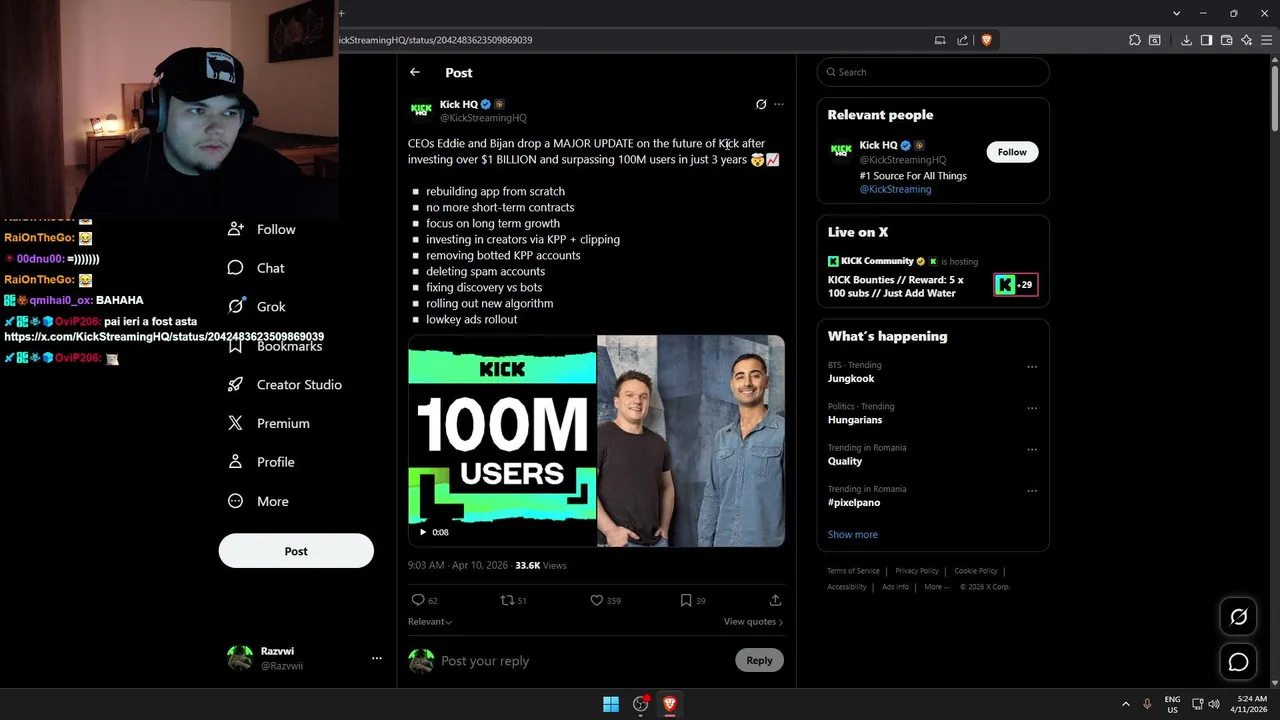Screen dimensions: 1280x720
Task: Open Razvwi account options menu
Action: (377, 658)
